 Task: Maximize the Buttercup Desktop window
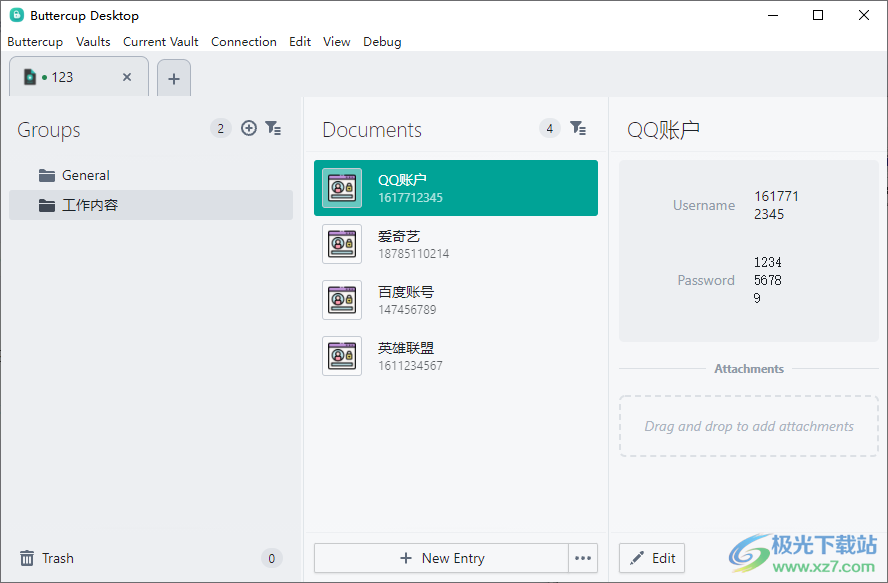(818, 15)
